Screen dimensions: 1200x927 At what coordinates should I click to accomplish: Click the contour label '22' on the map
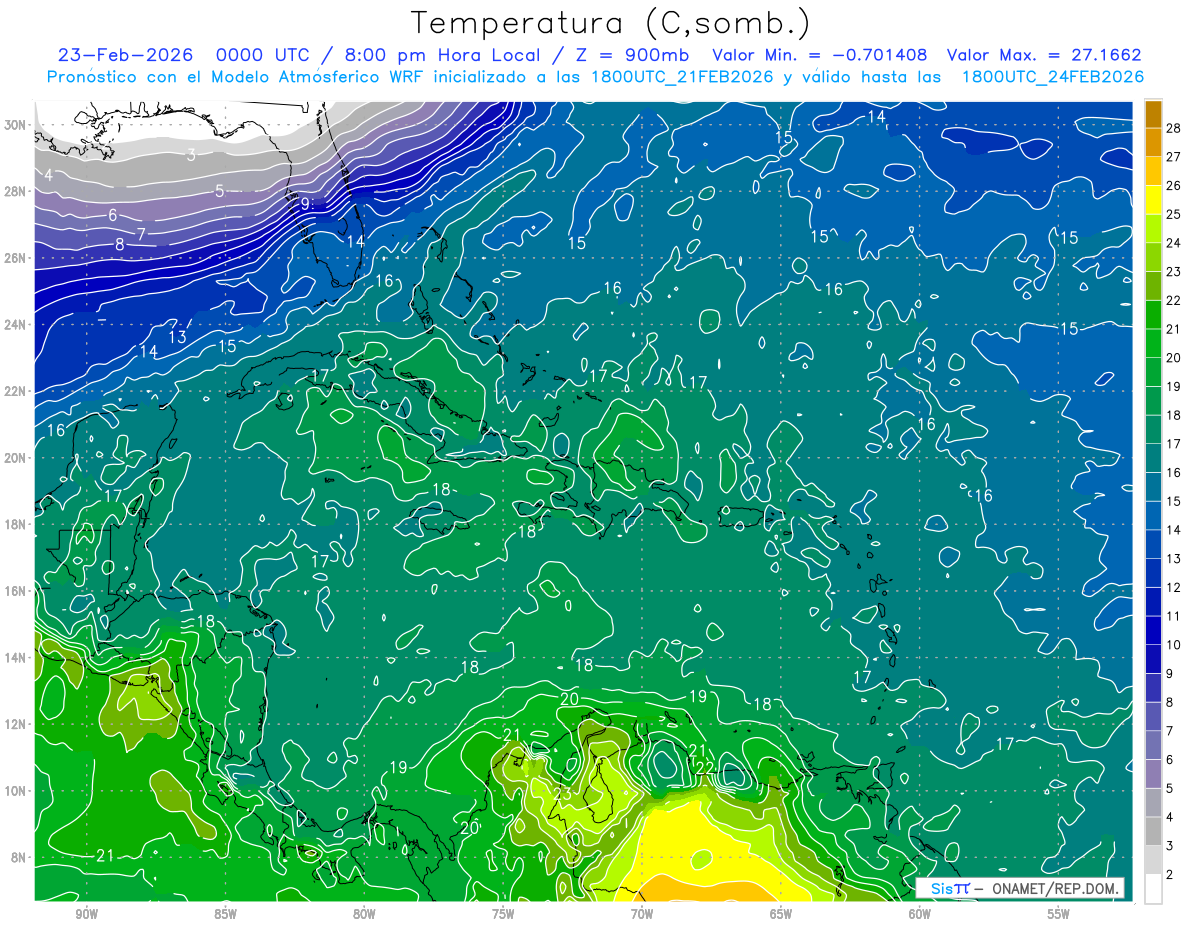tap(705, 768)
